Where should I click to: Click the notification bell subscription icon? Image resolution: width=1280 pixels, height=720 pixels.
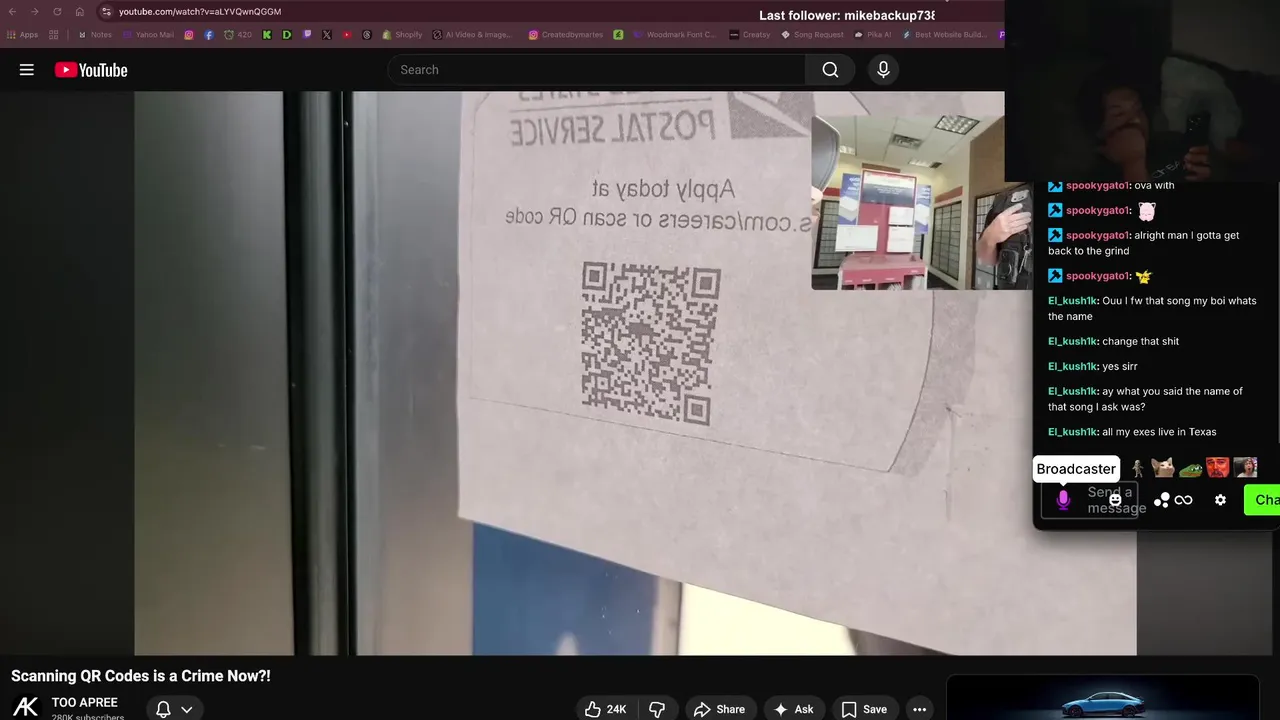[163, 709]
